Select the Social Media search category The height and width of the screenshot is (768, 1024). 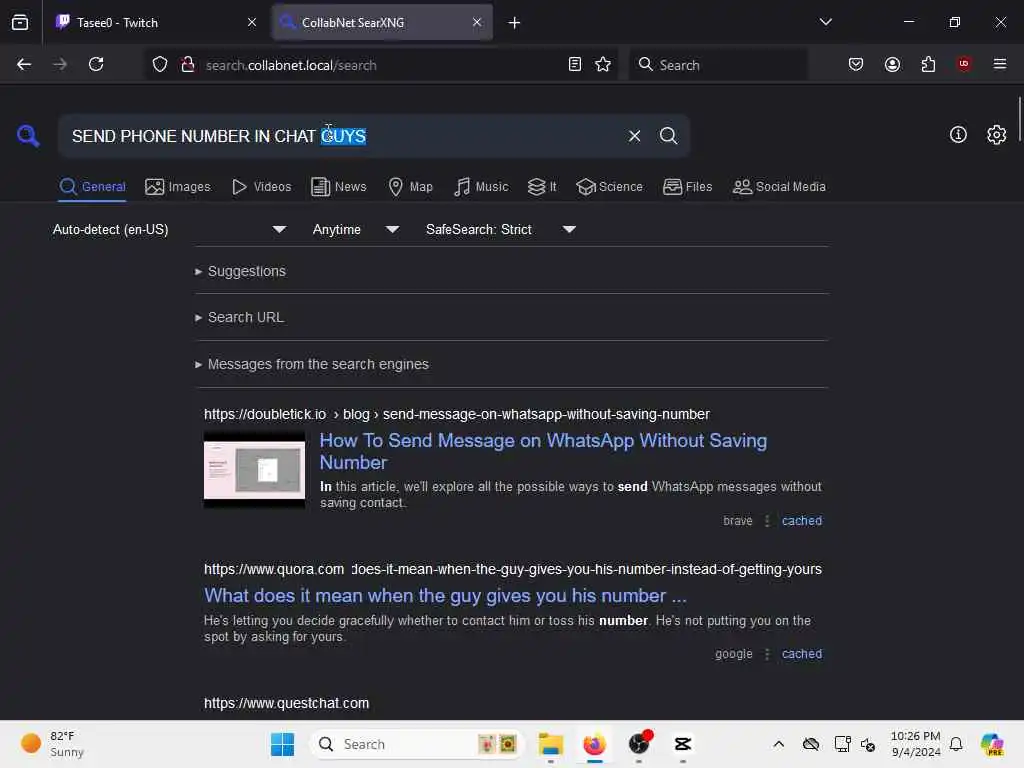[779, 187]
